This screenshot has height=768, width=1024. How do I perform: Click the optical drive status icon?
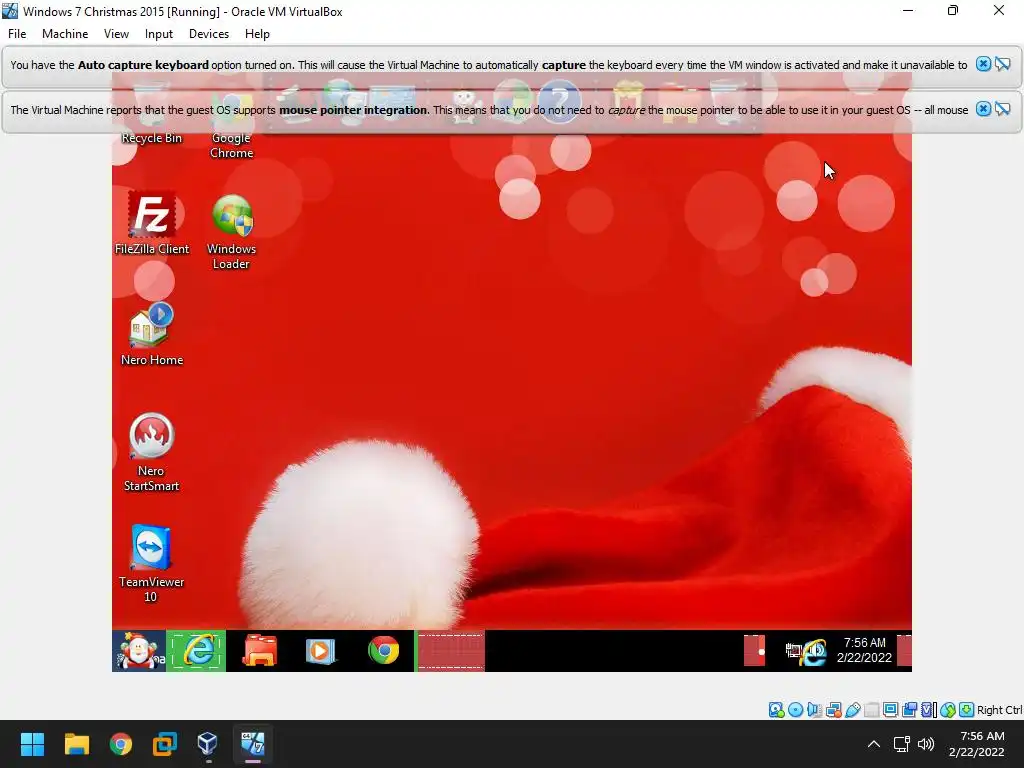point(795,709)
